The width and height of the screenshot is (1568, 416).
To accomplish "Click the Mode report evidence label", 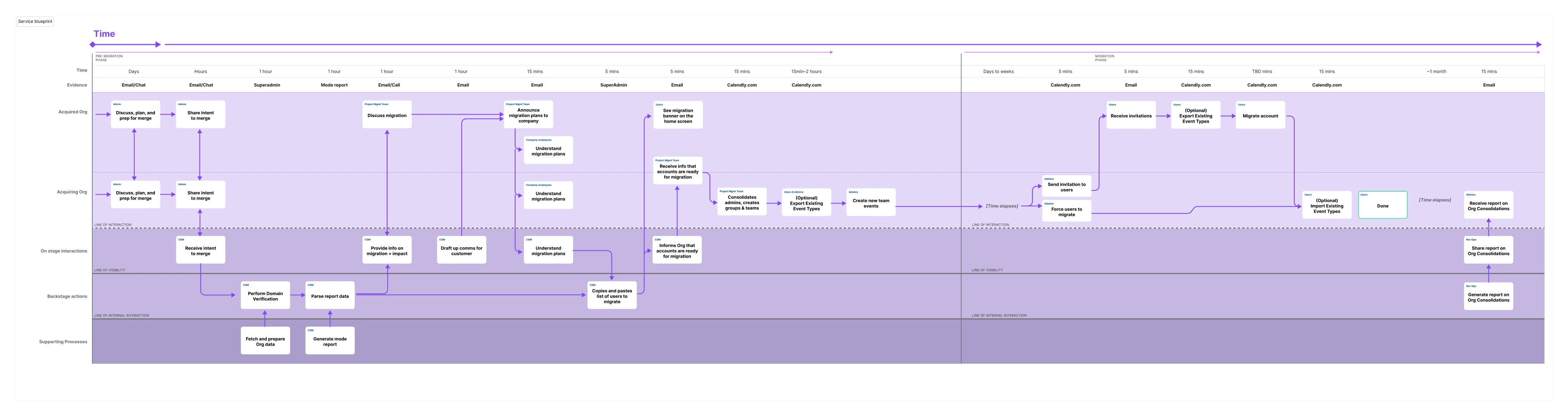I will pyautogui.click(x=334, y=85).
